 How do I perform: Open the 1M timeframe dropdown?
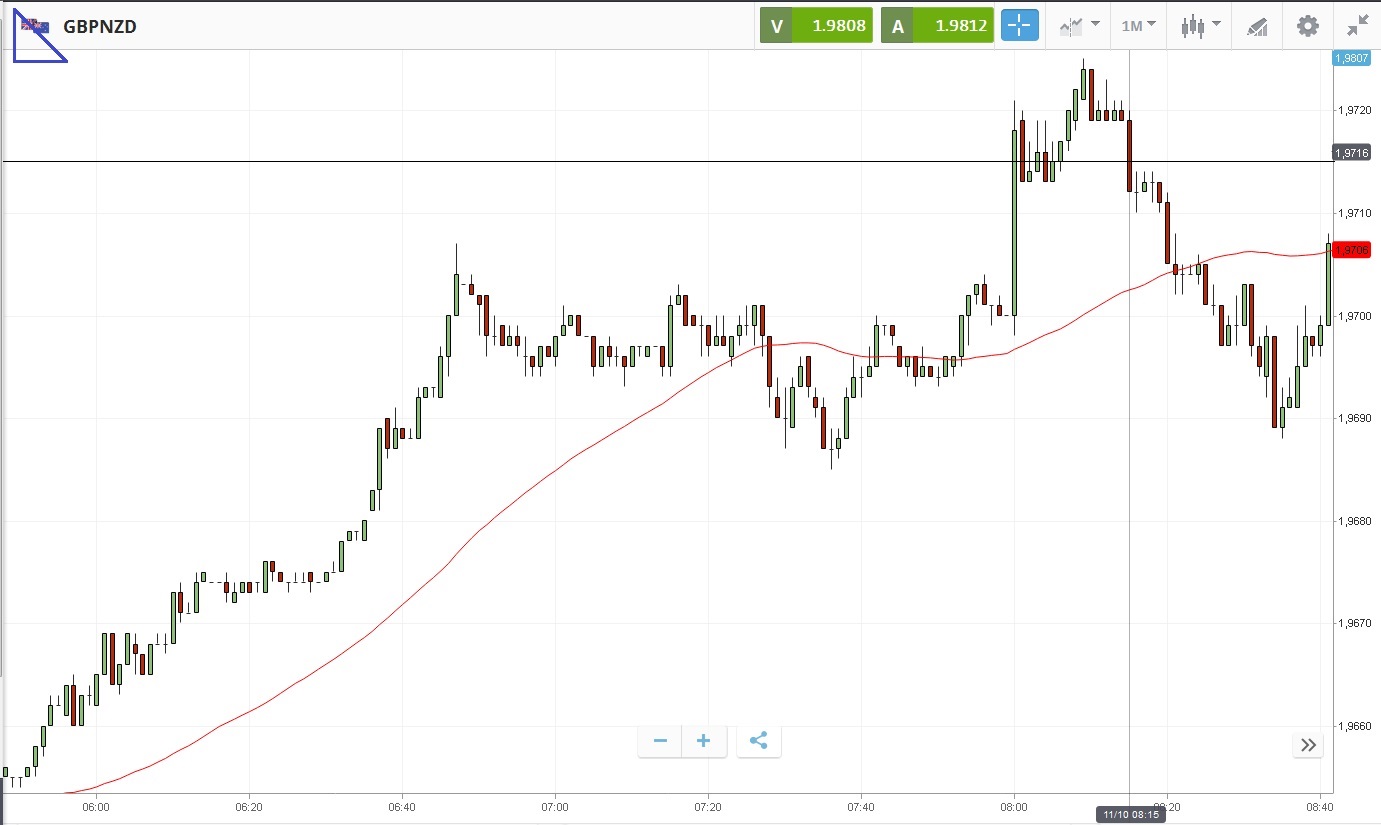coord(1138,26)
